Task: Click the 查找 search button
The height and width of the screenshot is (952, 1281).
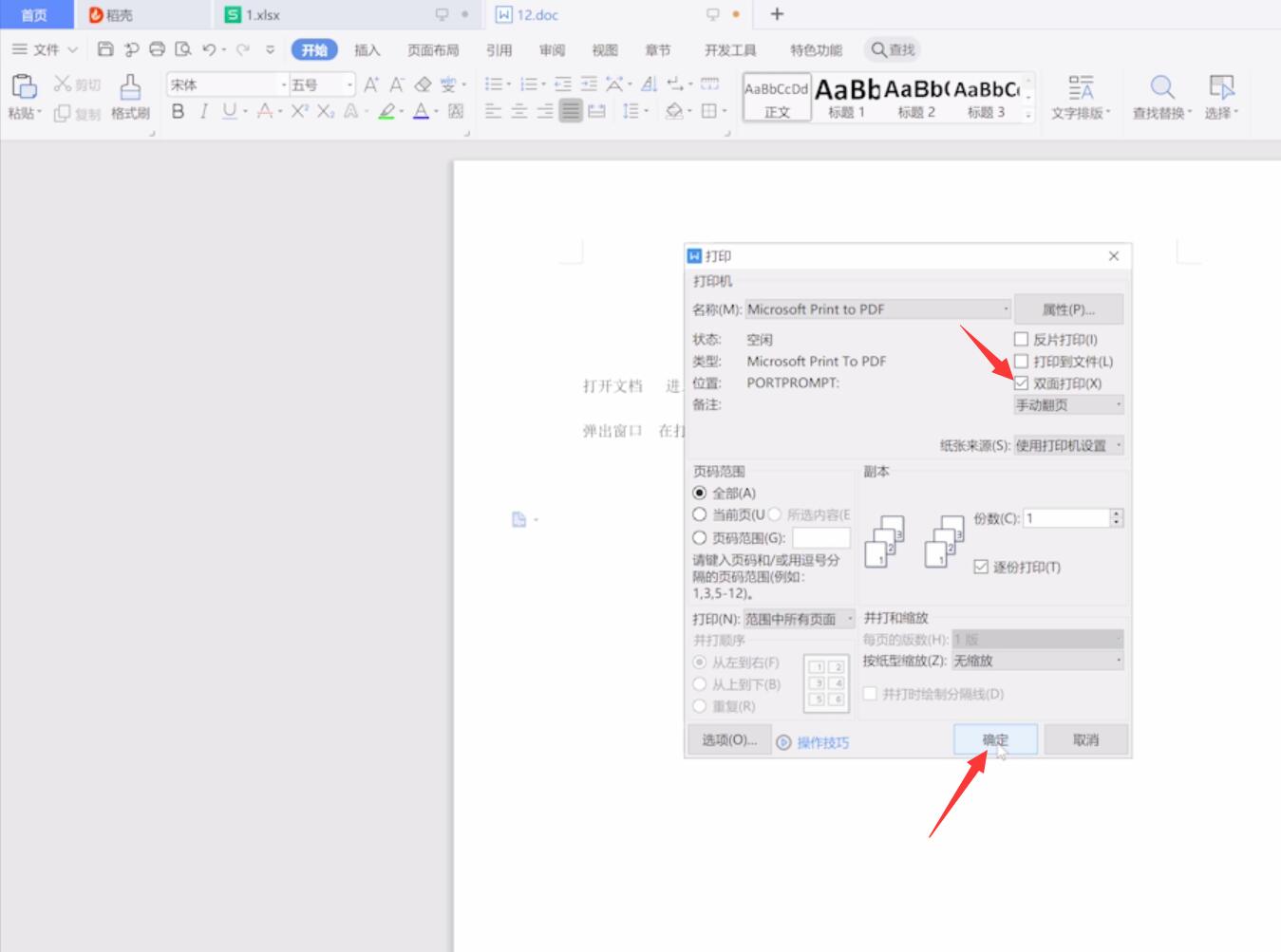Action: click(894, 49)
